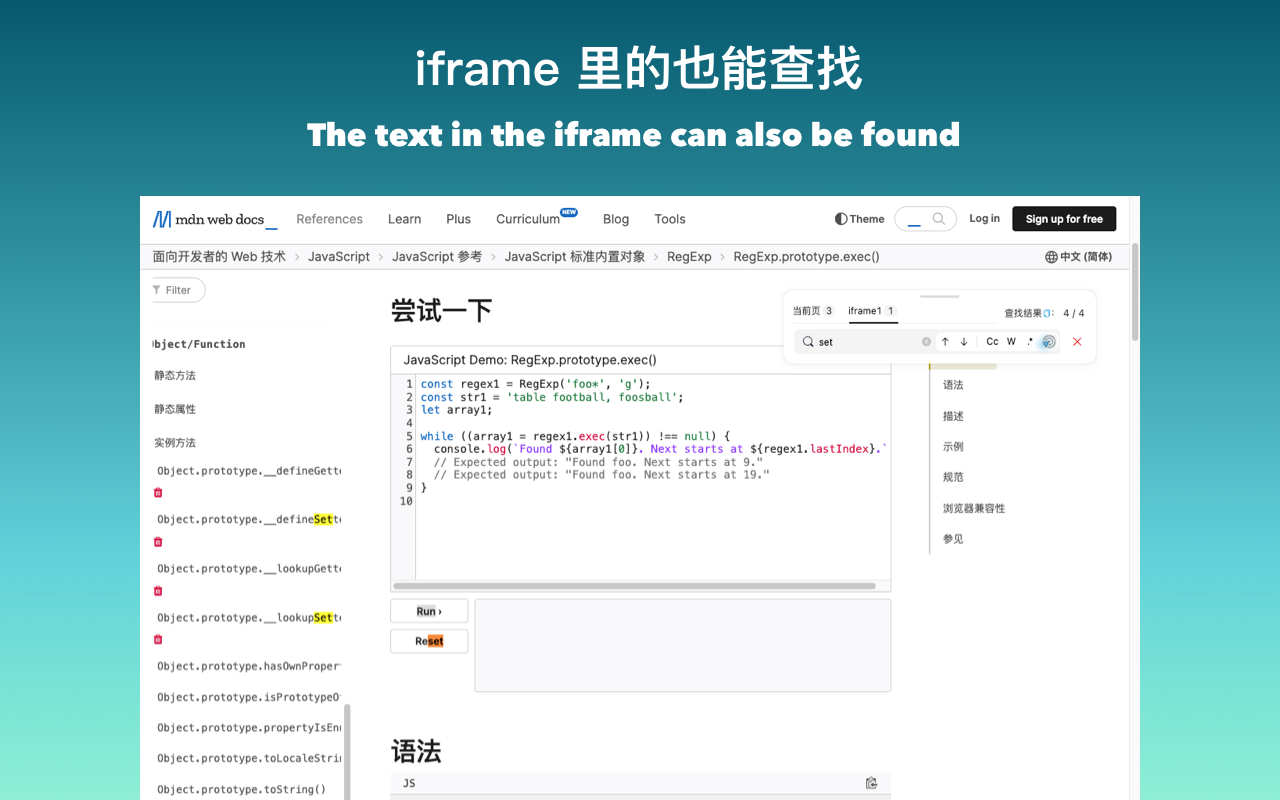
Task: Go to the 规范 section in the contents list
Action: [953, 477]
